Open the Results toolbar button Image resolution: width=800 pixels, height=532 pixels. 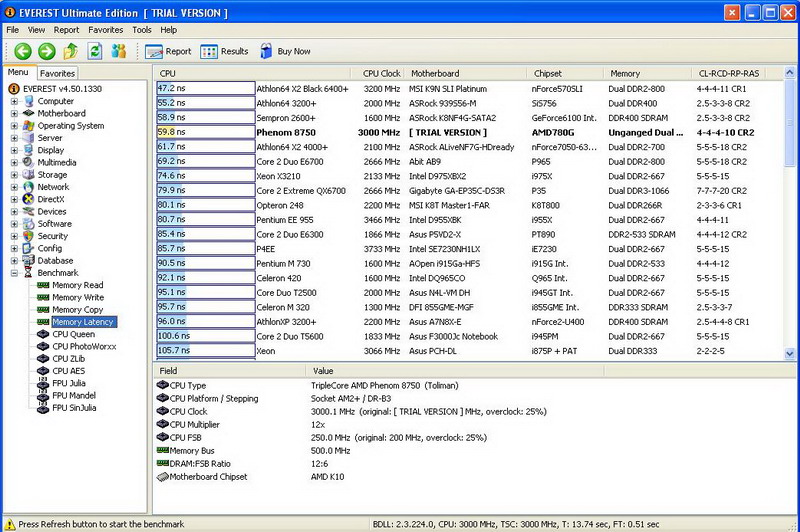click(224, 52)
